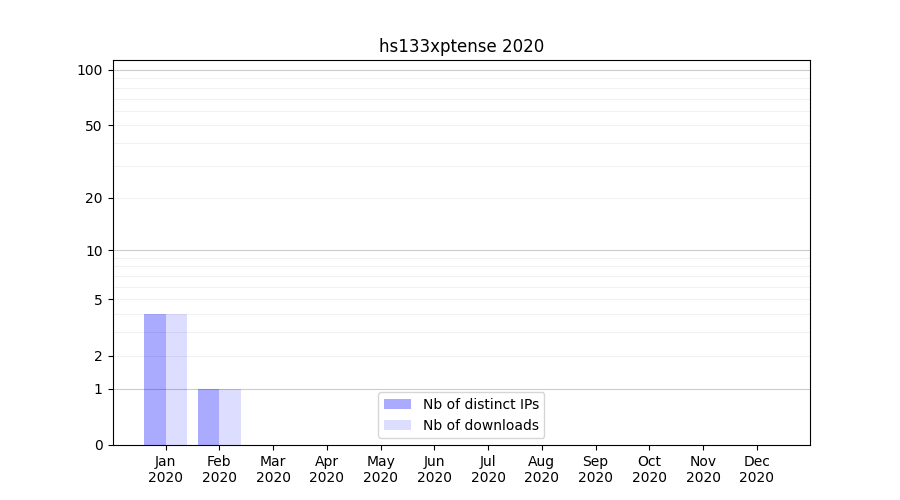This screenshot has height=500, width=900.
Task: Click the chart title hs133xptense 2020
Action: (x=461, y=46)
